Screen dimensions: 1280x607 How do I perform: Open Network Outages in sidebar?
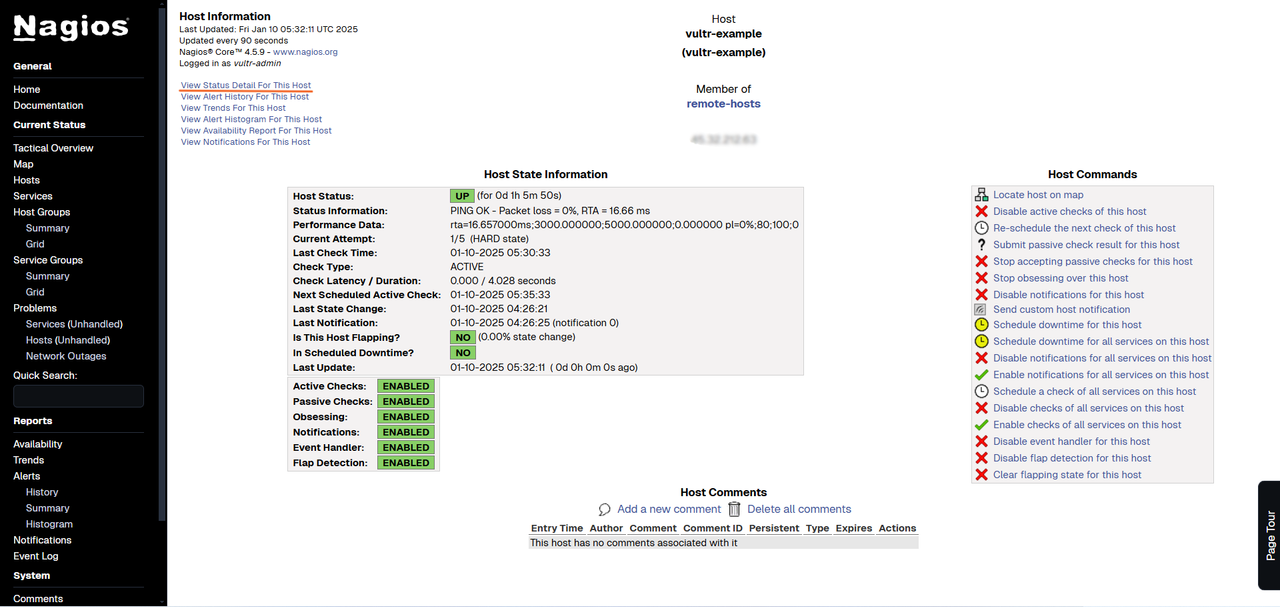[66, 356]
